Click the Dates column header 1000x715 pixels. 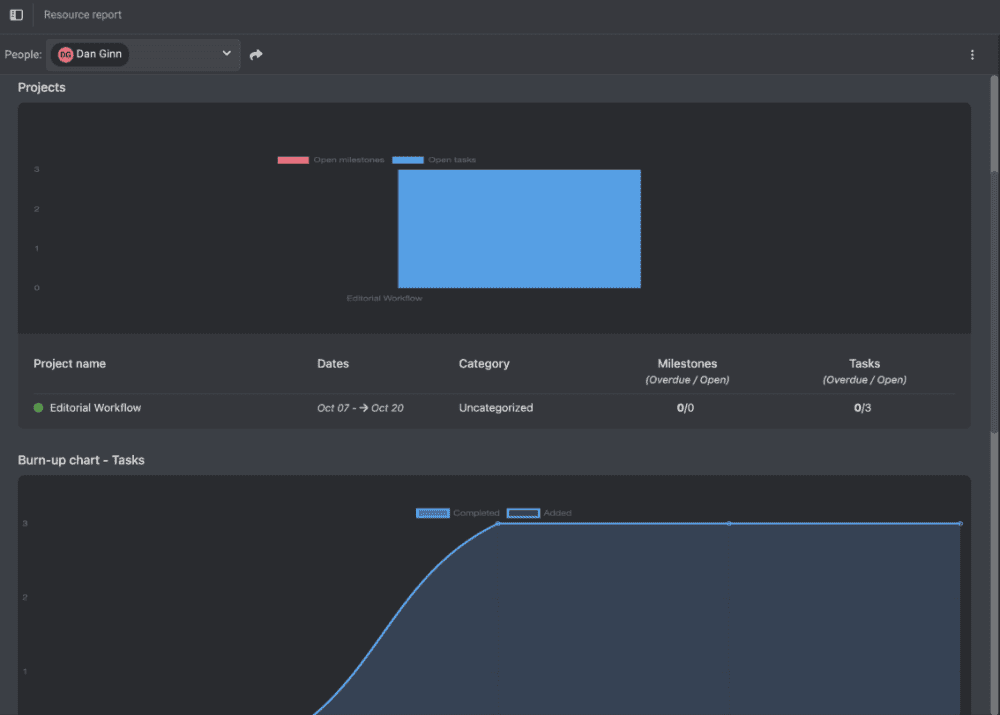(333, 364)
